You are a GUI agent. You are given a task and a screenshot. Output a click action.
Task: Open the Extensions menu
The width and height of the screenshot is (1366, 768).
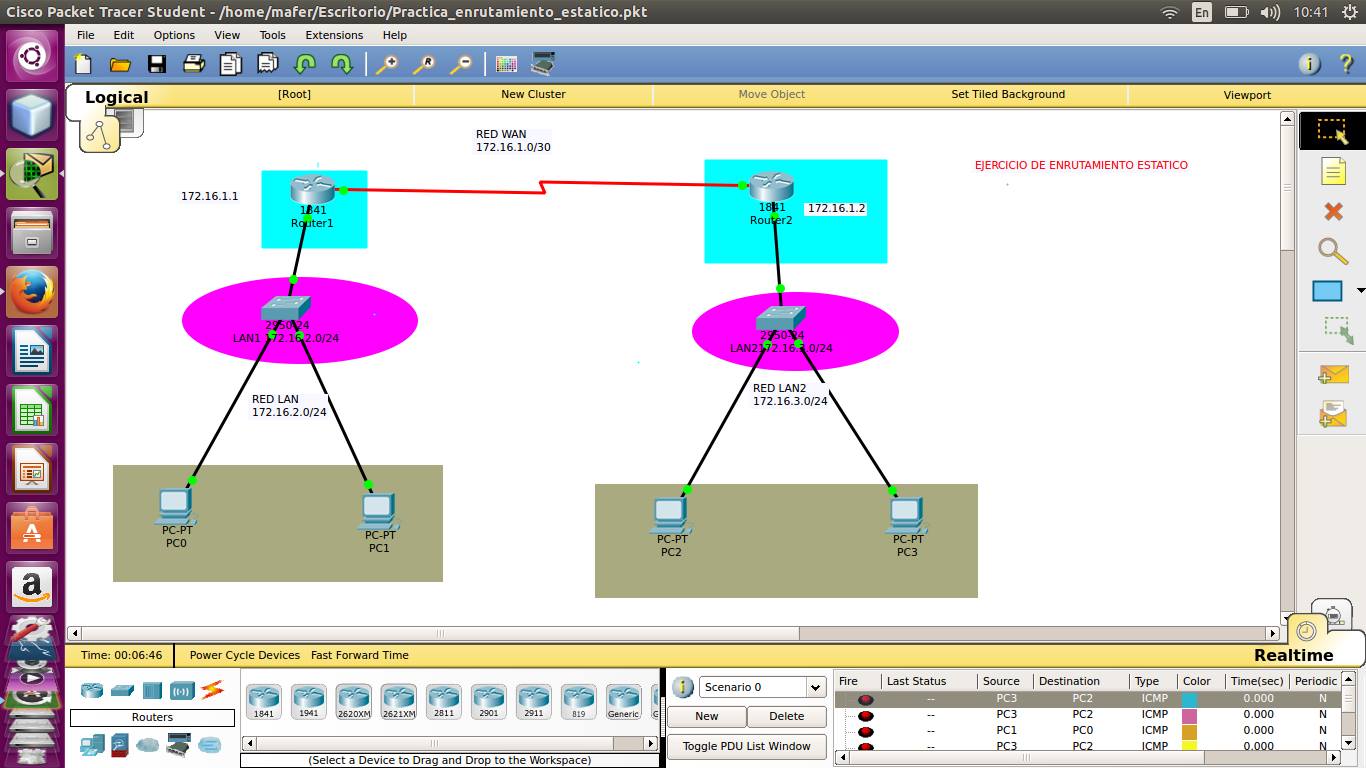pyautogui.click(x=333, y=35)
